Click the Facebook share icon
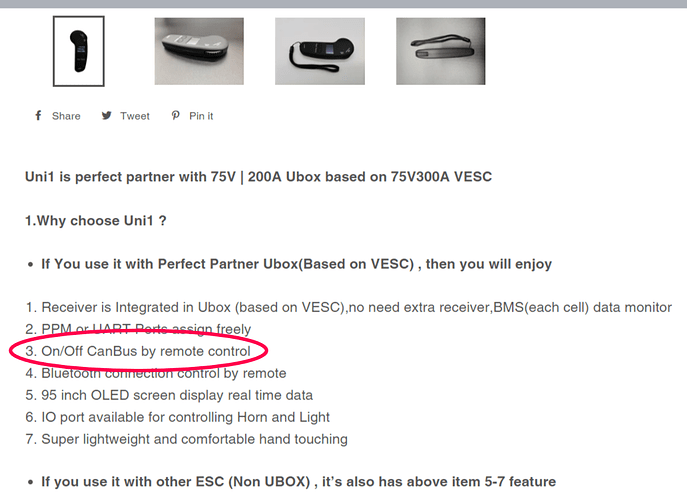This screenshot has width=687, height=500. coord(38,116)
